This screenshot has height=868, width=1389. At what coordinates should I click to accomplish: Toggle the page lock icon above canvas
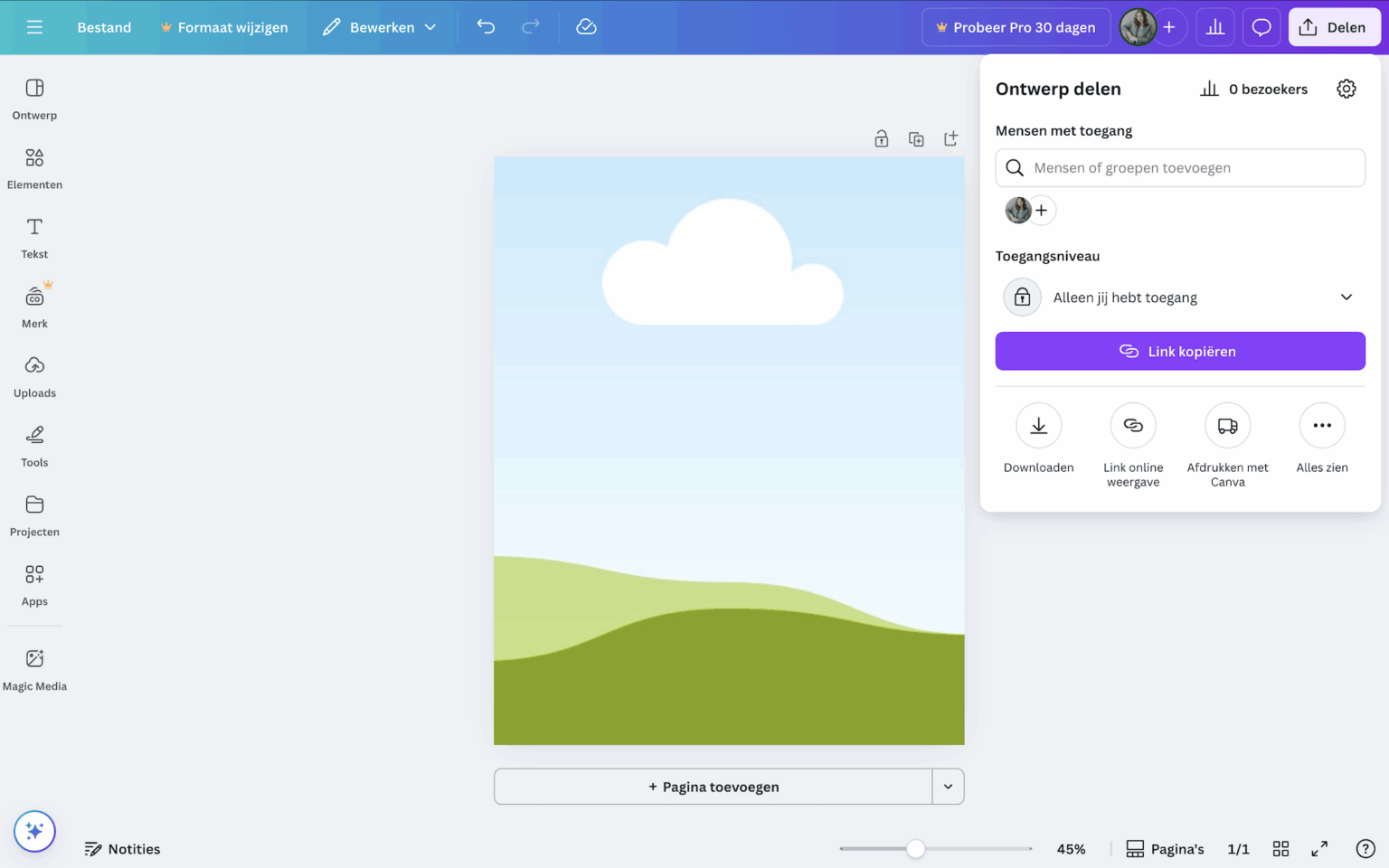(881, 138)
